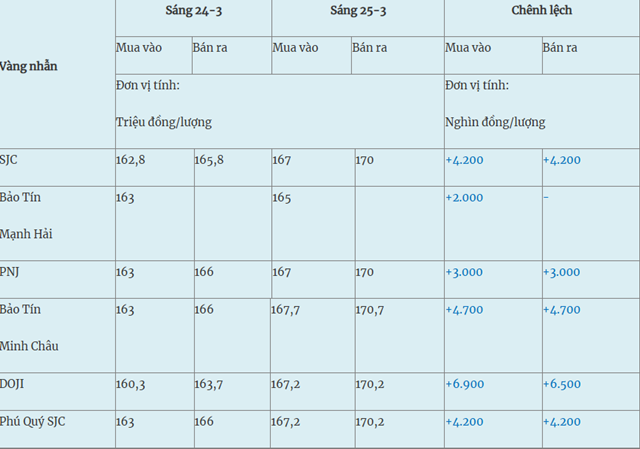640x449 pixels.
Task: Click the blue +6.900 difference value
Action: click(x=465, y=384)
